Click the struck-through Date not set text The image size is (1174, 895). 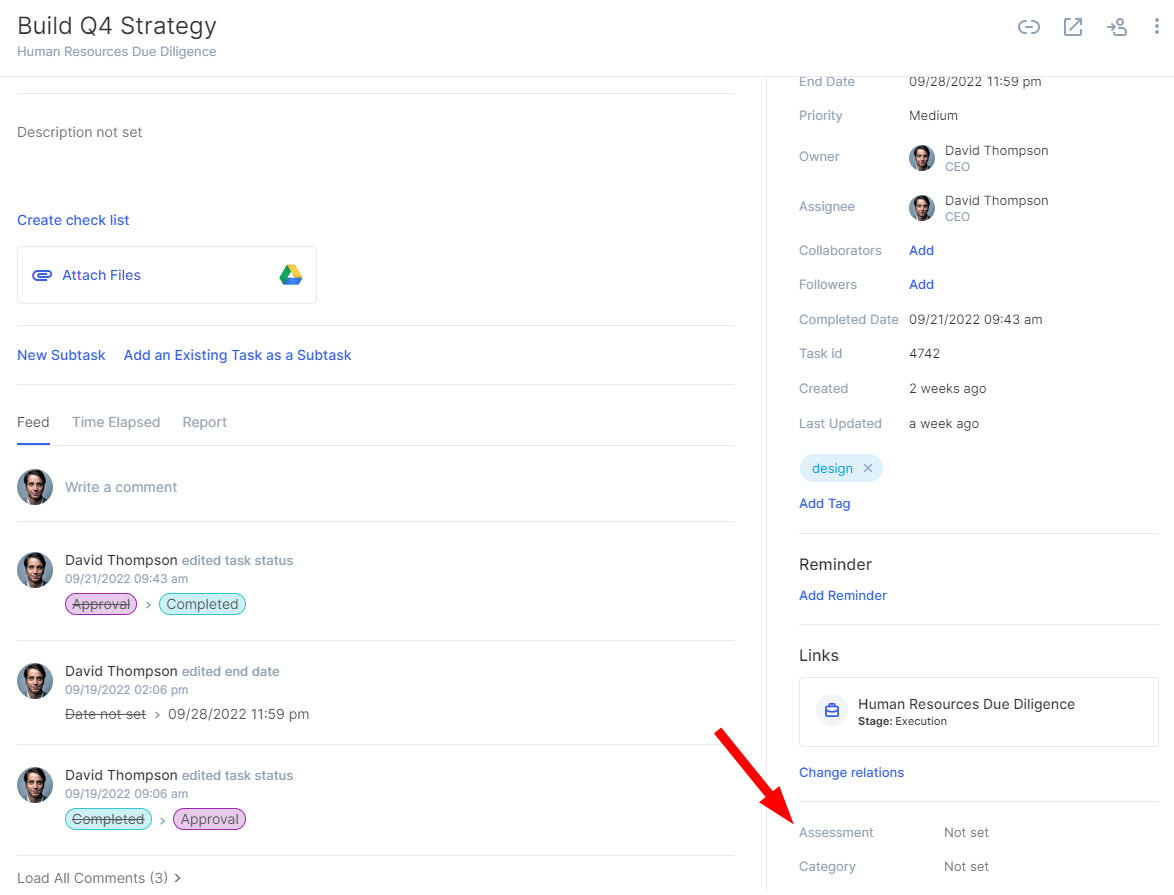point(106,715)
